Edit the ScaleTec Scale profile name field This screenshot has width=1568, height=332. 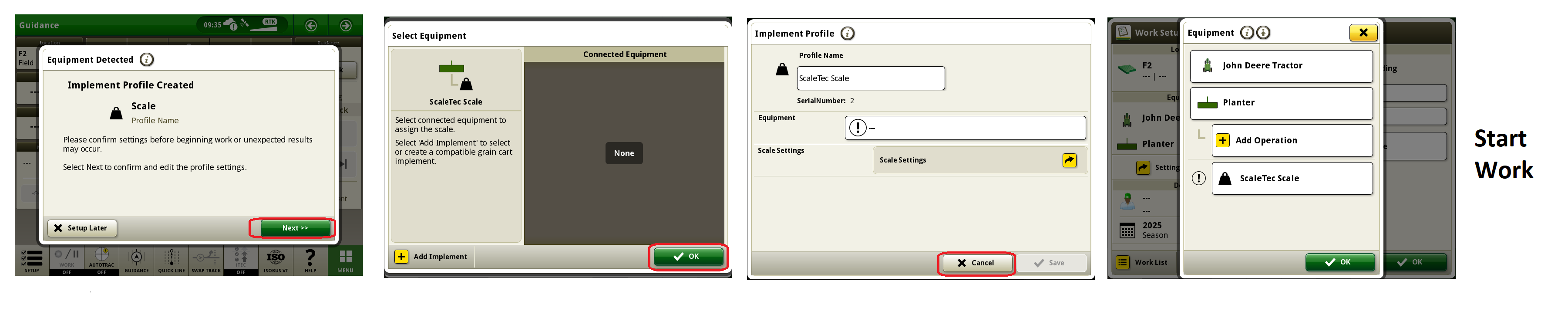pyautogui.click(x=871, y=78)
